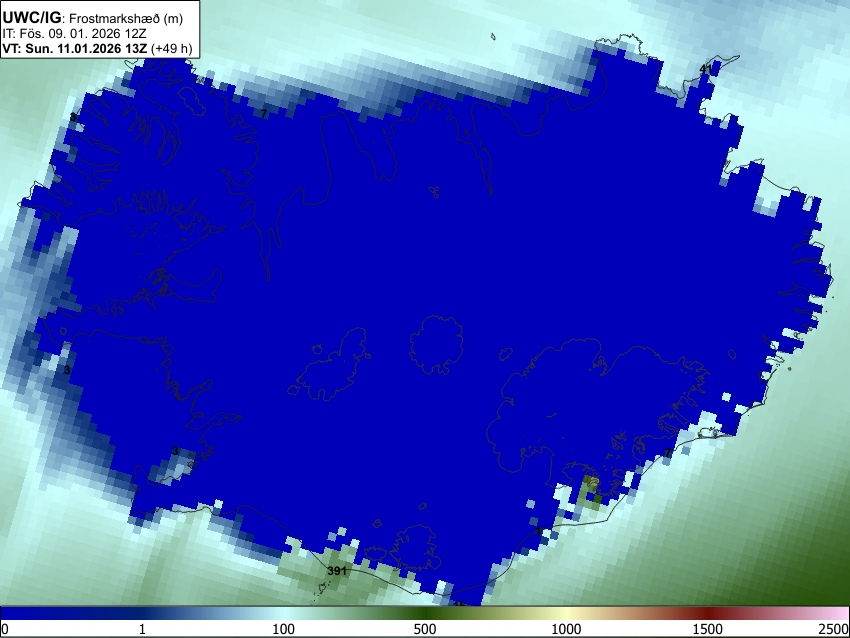Click the colorbar tick label 100
Viewport: 850px width, 638px height.
[x=283, y=629]
